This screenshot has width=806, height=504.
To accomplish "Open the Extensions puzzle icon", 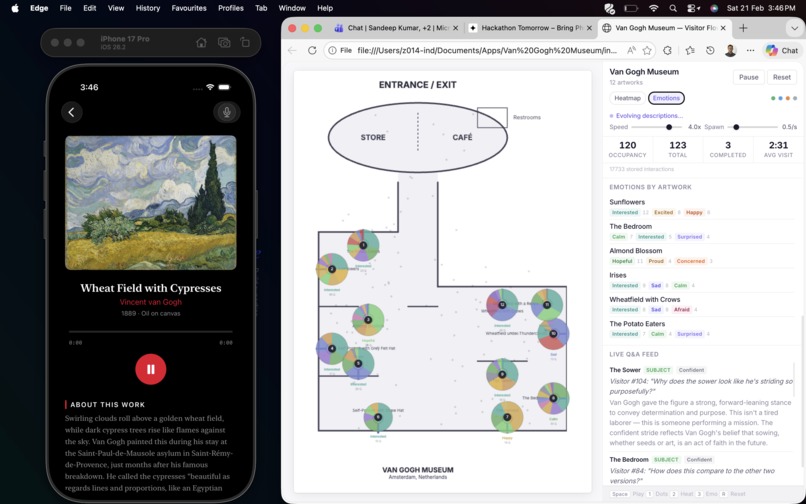I will (x=667, y=50).
